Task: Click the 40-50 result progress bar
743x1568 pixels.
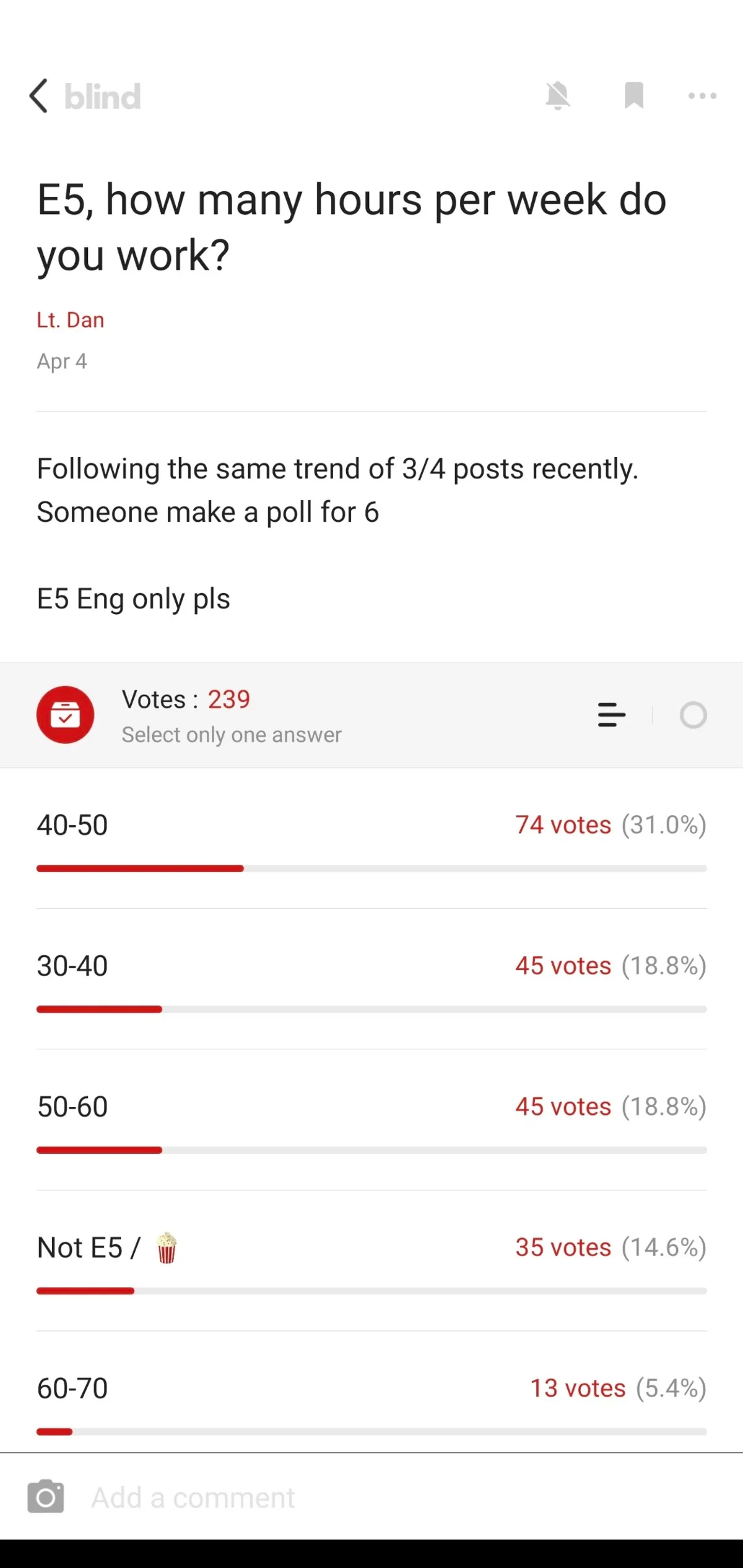Action: (x=371, y=868)
